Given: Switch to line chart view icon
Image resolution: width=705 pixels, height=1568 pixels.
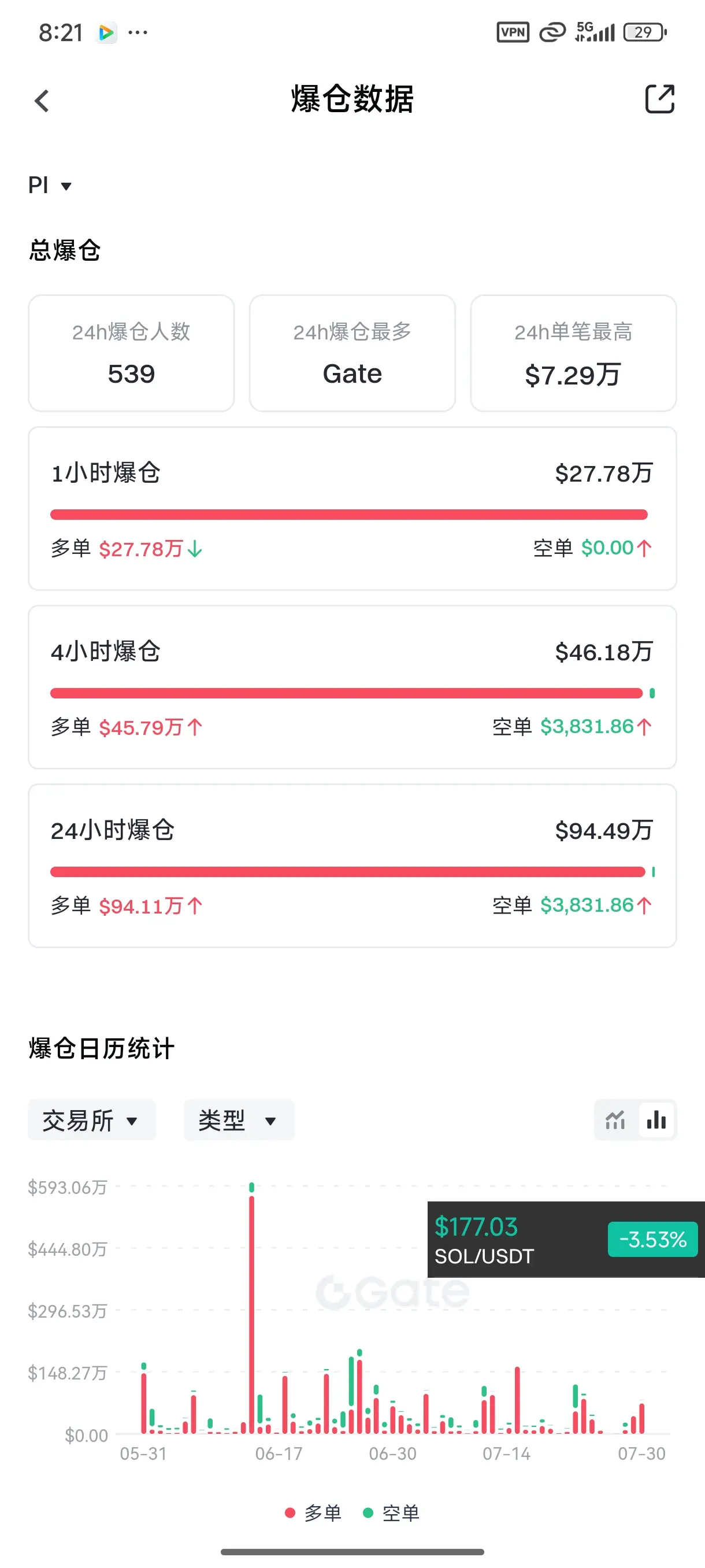Looking at the screenshot, I should [x=615, y=1120].
